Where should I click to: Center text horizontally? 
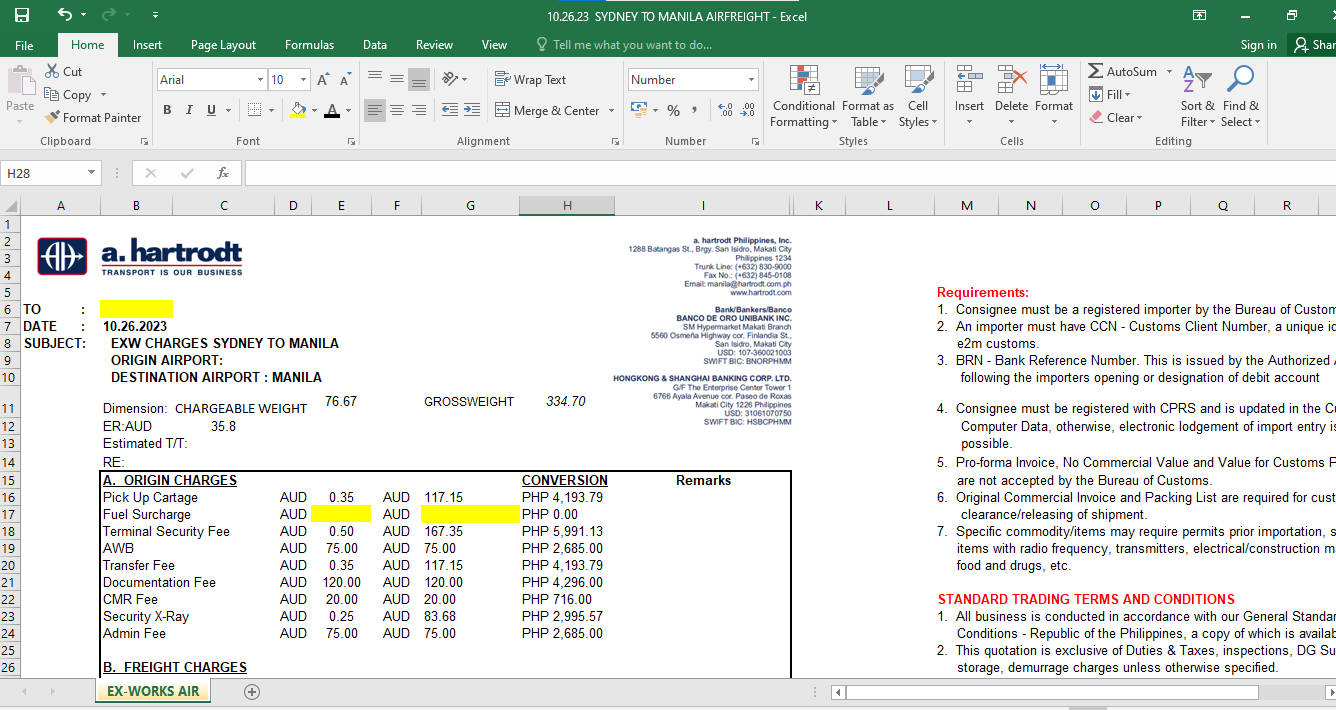click(x=397, y=110)
